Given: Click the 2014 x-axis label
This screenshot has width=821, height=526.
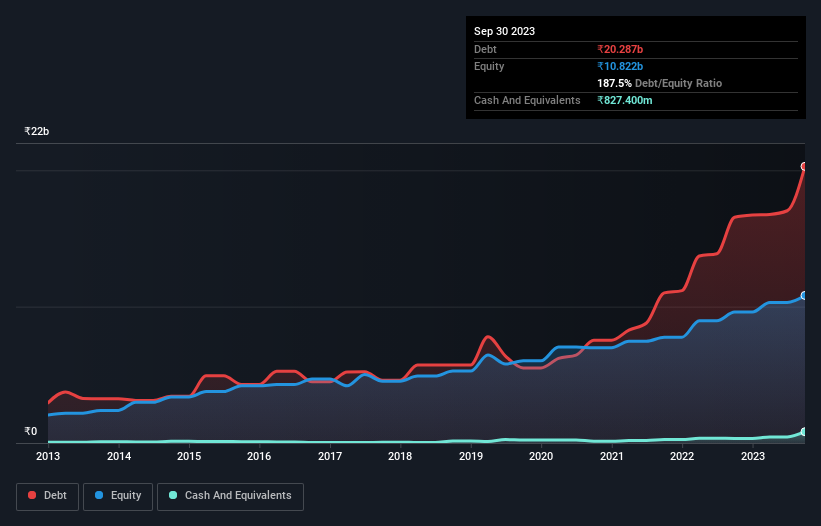Looking at the screenshot, I should point(119,456).
